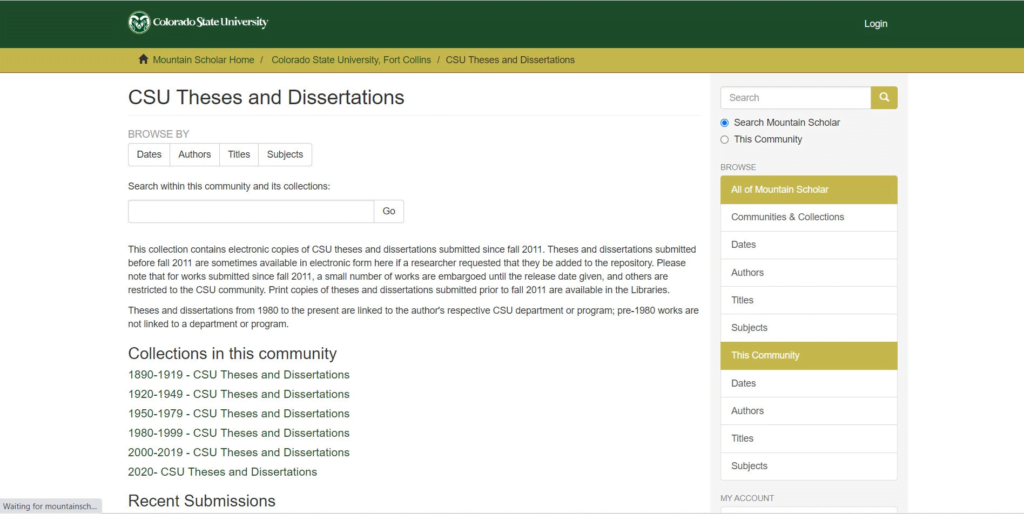Image resolution: width=1024 pixels, height=514 pixels.
Task: Browse This Community by Dates in sidebar
Action: [808, 383]
